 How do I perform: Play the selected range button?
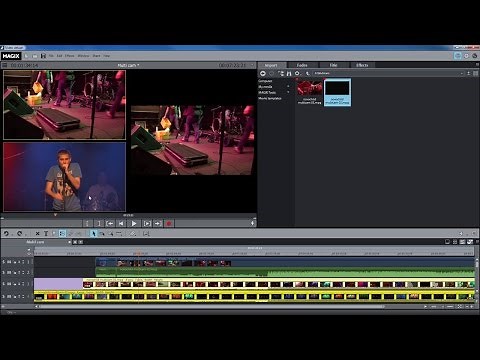pos(147,224)
